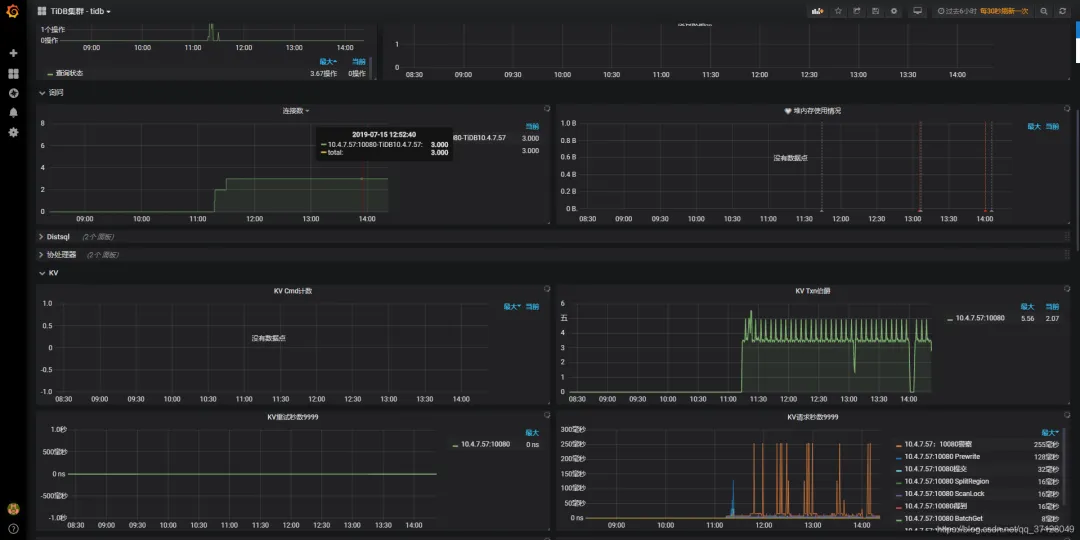Click the drag handle on Distsql row
This screenshot has width=1080, height=540.
[1068, 236]
